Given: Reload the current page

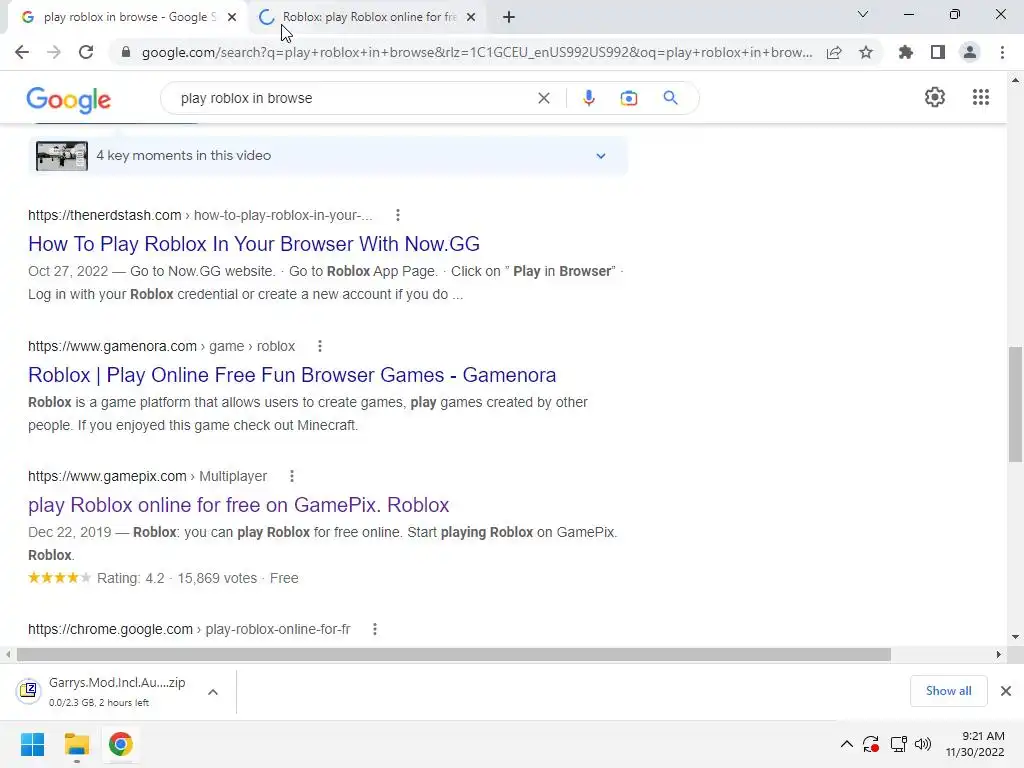Looking at the screenshot, I should click(x=86, y=52).
